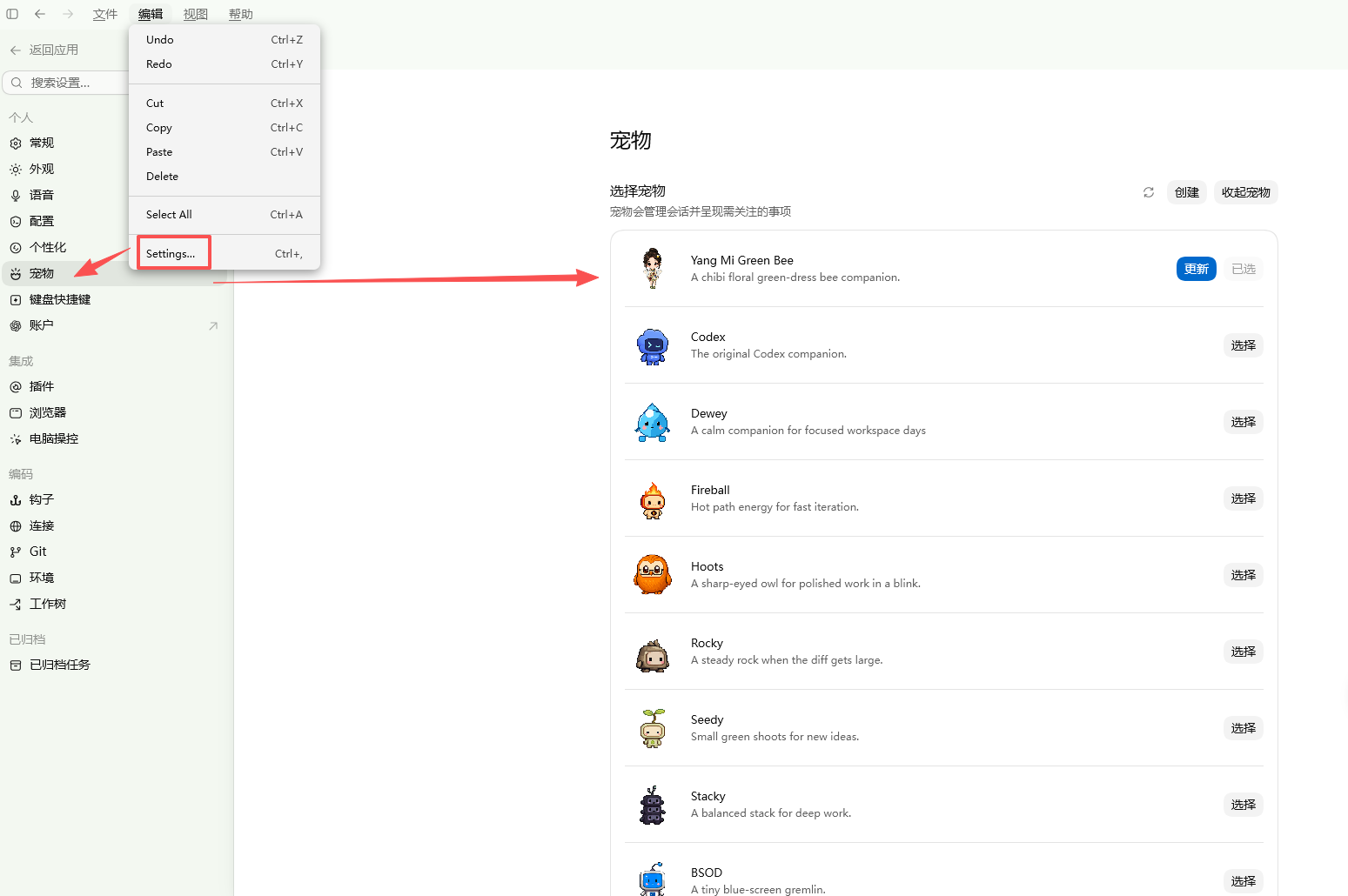The height and width of the screenshot is (896, 1348).
Task: Choose Undo from the edit menu
Action: pos(225,40)
